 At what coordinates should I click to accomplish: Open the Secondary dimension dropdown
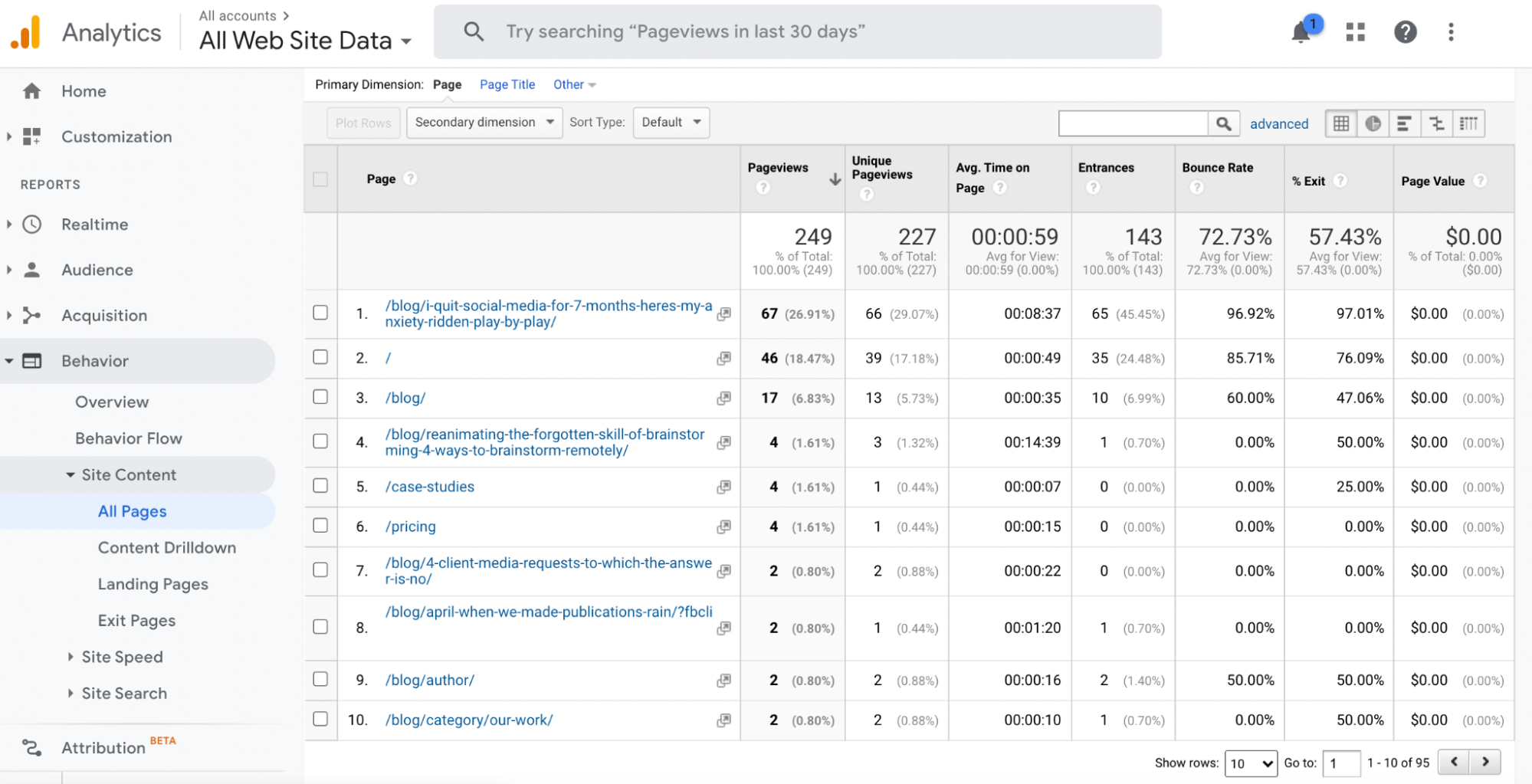[x=484, y=123]
